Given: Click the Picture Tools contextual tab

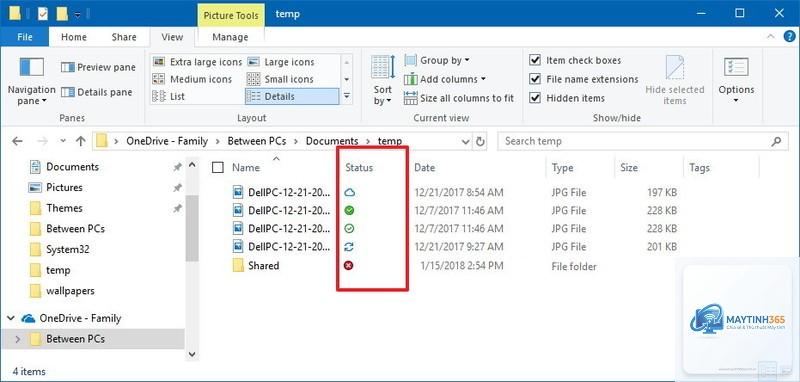Looking at the screenshot, I should [231, 15].
